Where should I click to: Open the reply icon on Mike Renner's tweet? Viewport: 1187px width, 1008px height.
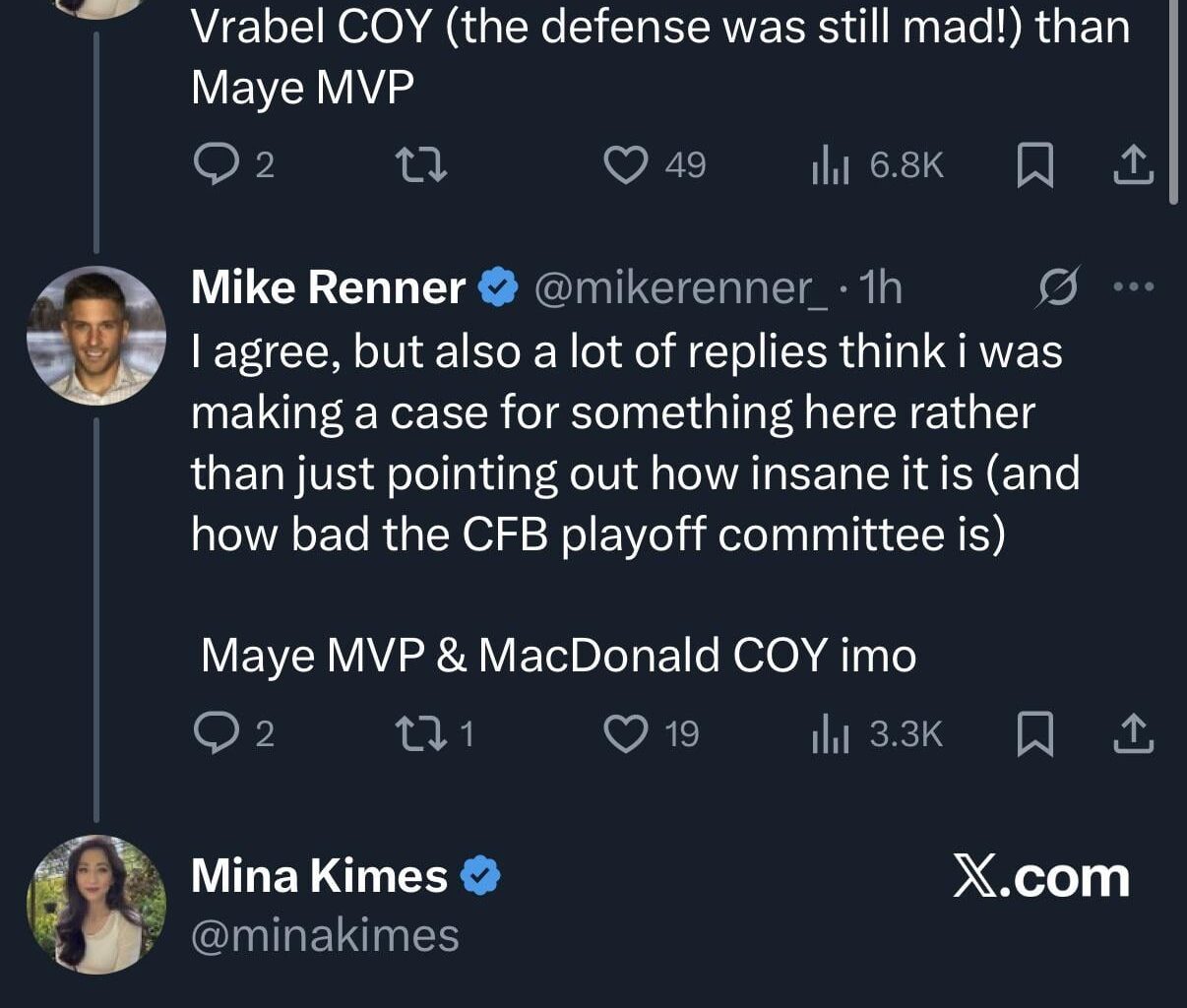point(219,731)
